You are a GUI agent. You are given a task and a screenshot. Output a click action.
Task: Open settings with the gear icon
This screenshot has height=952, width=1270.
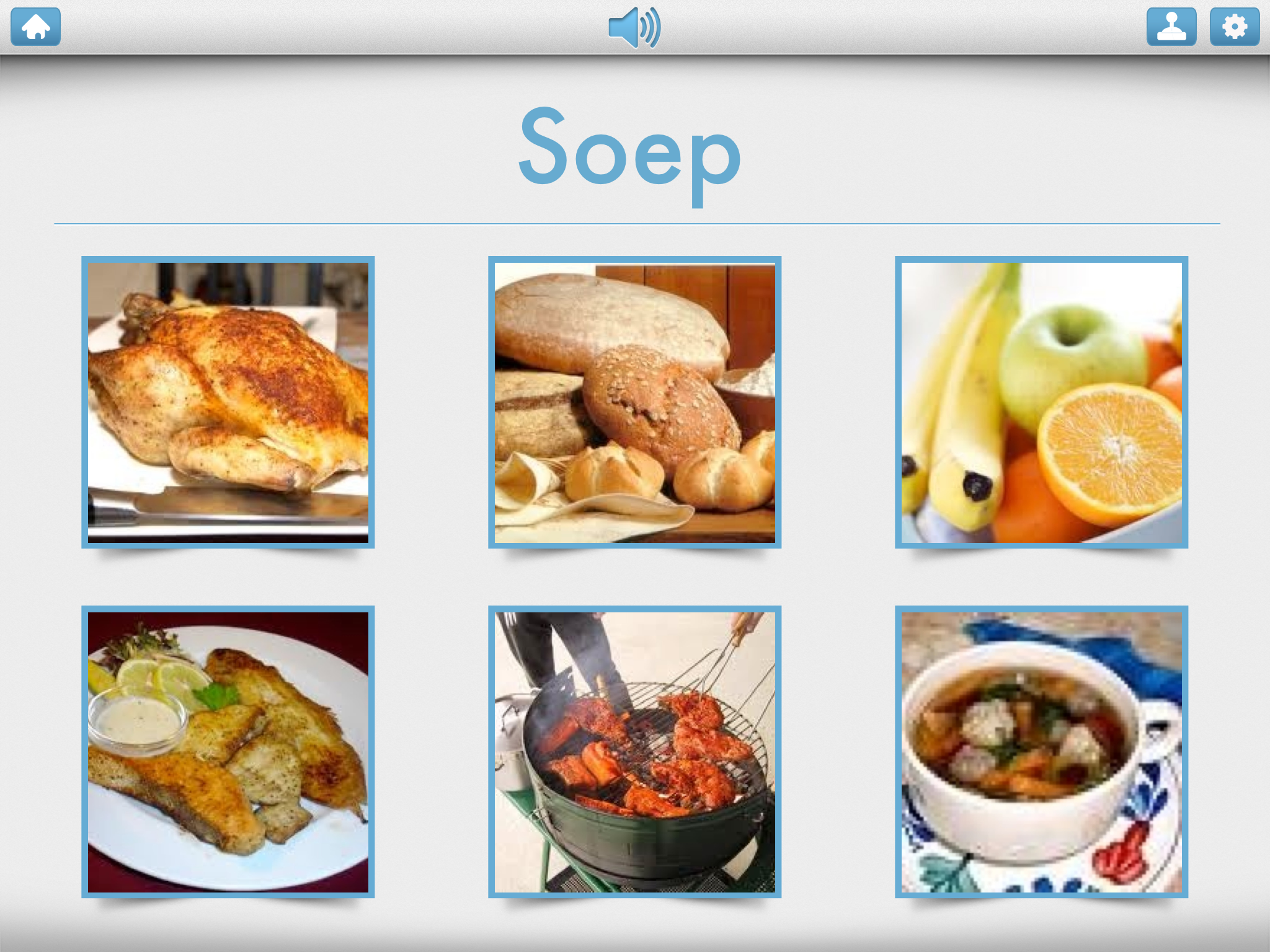click(x=1235, y=27)
